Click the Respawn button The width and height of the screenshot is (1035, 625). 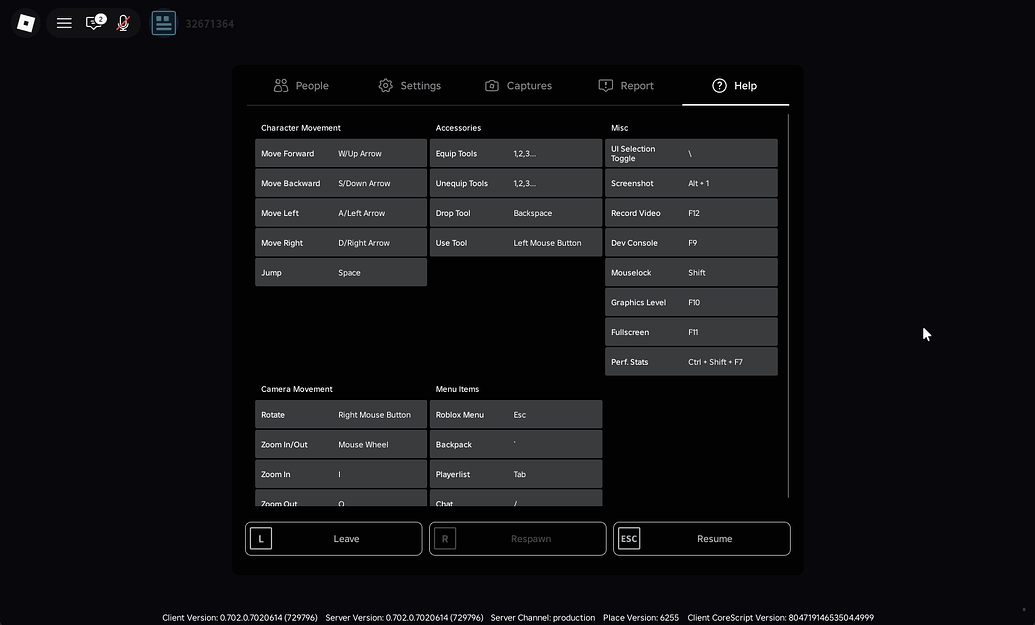point(518,539)
